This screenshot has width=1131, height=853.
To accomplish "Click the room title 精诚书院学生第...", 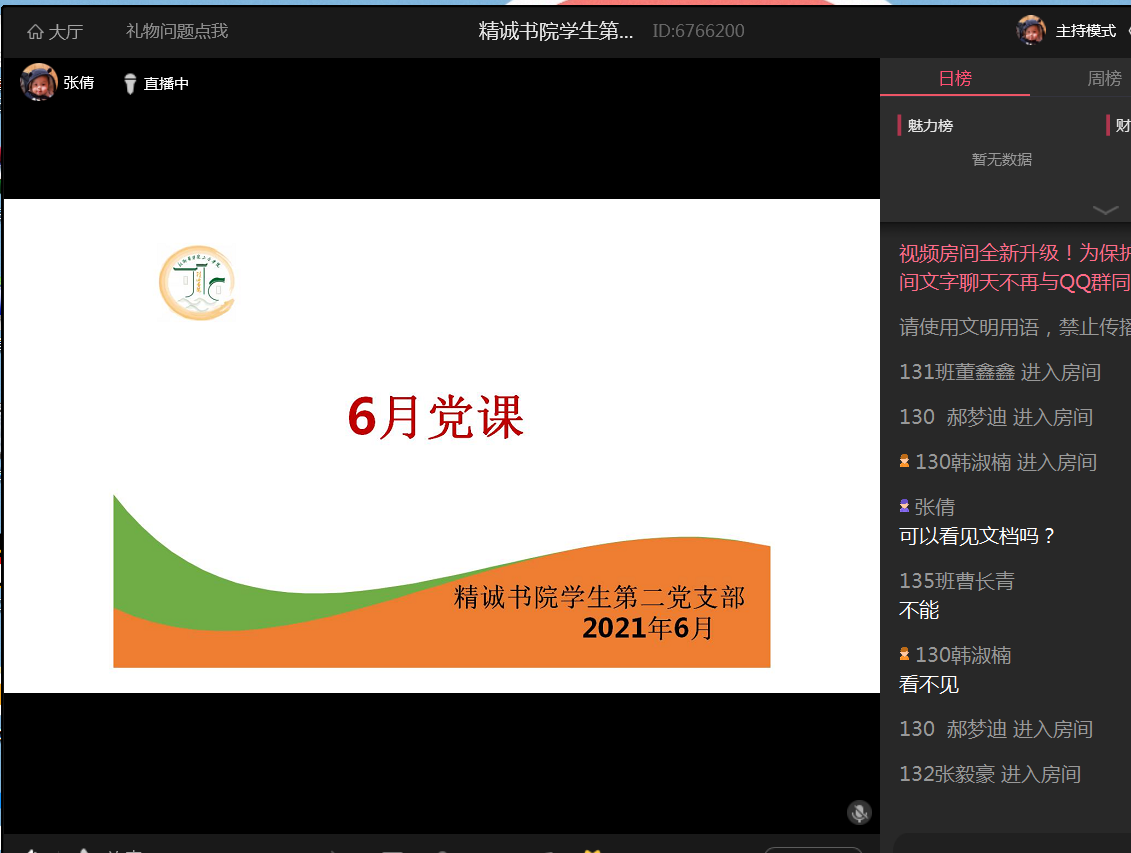I will (555, 31).
